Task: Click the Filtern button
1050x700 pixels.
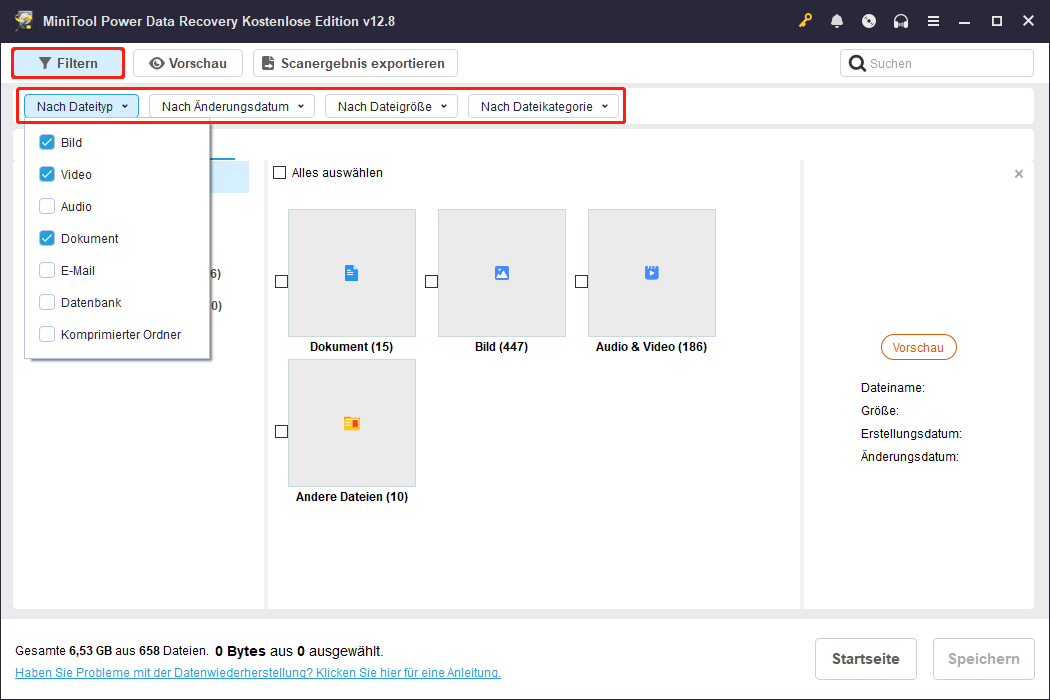Action: pos(68,63)
